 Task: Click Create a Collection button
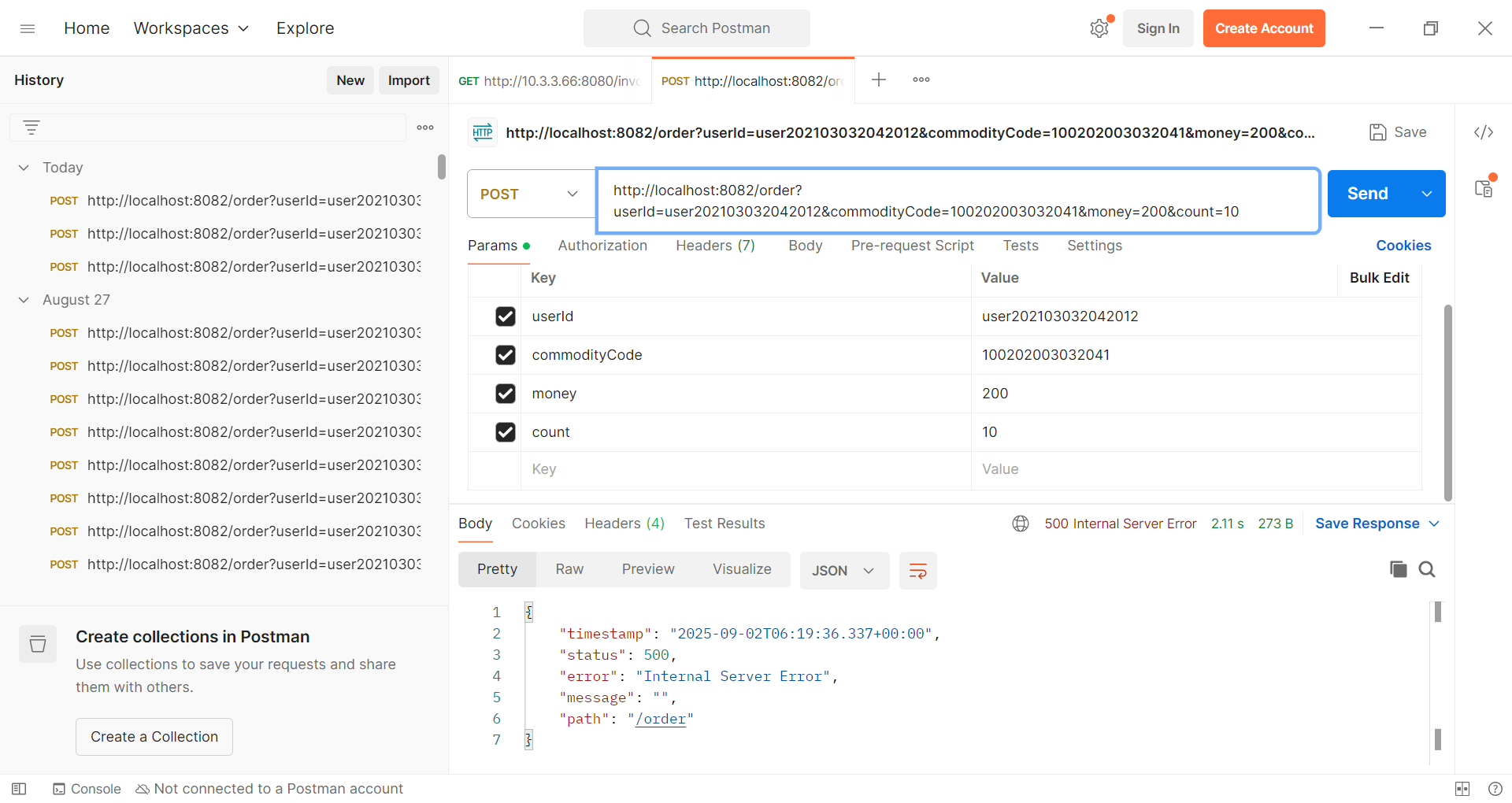(154, 737)
